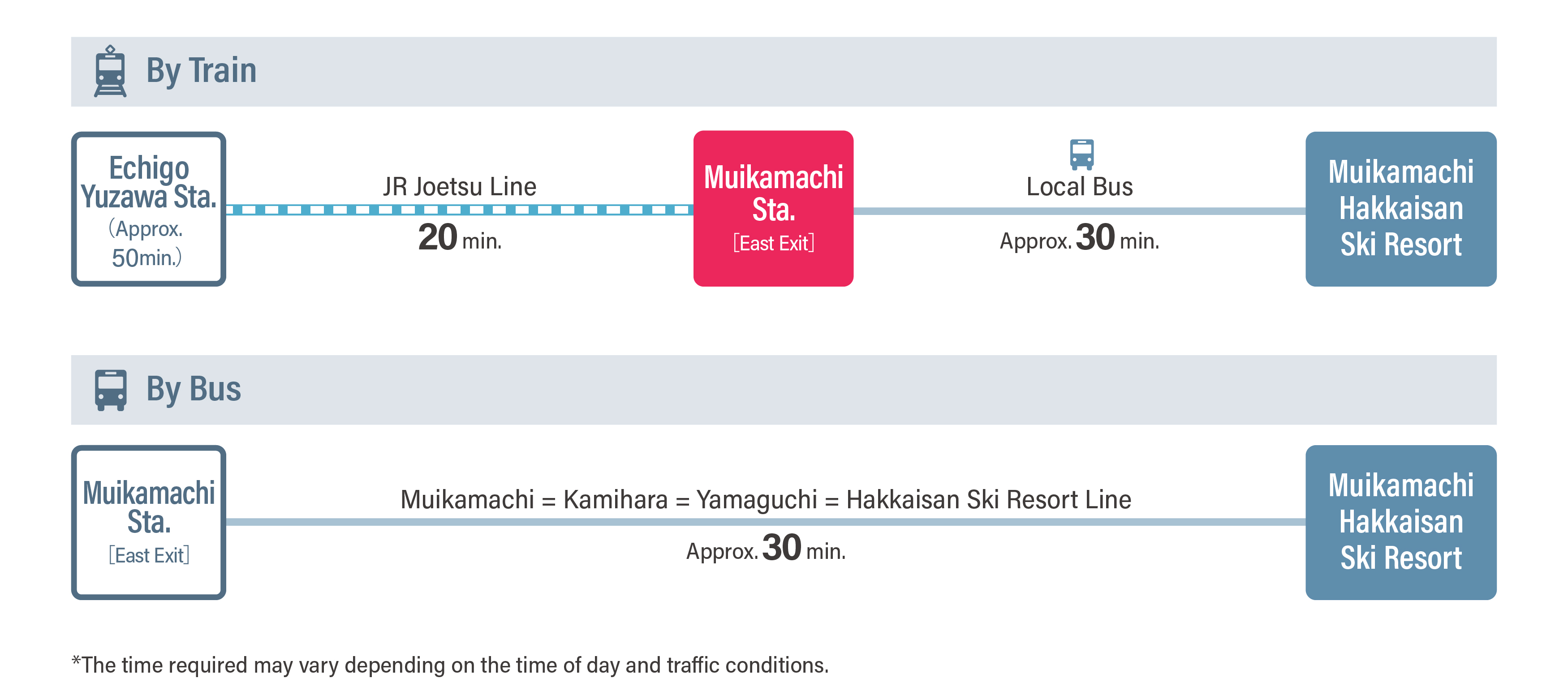
Task: Click the Muikamachi = Kamihara = Yamaguchi line label
Action: pyautogui.click(x=765, y=499)
